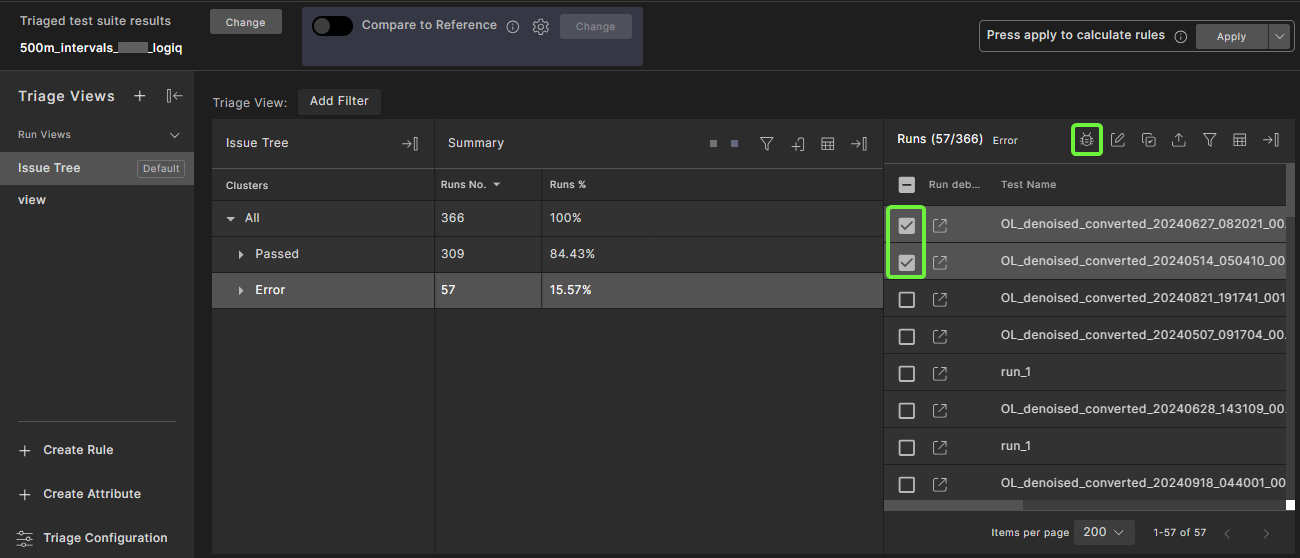Add a new triage view with plus icon
1300x558 pixels.
pos(140,96)
